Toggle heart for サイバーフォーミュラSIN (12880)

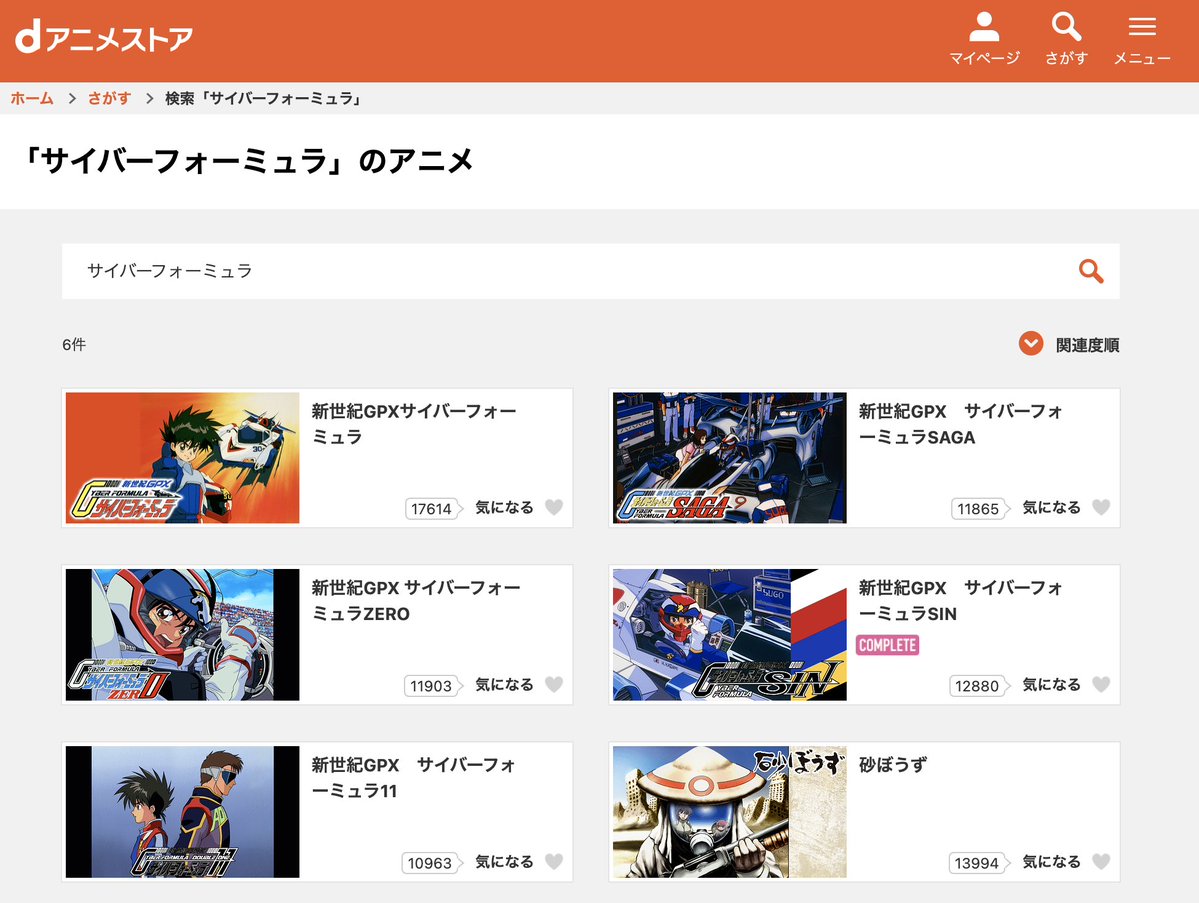[1101, 684]
